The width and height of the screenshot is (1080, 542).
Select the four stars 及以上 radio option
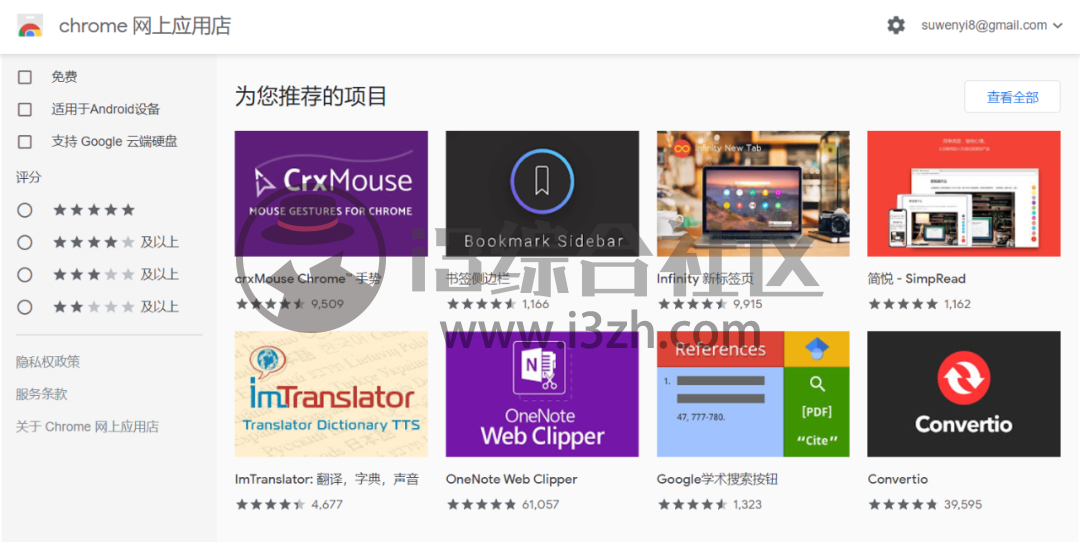pos(25,242)
